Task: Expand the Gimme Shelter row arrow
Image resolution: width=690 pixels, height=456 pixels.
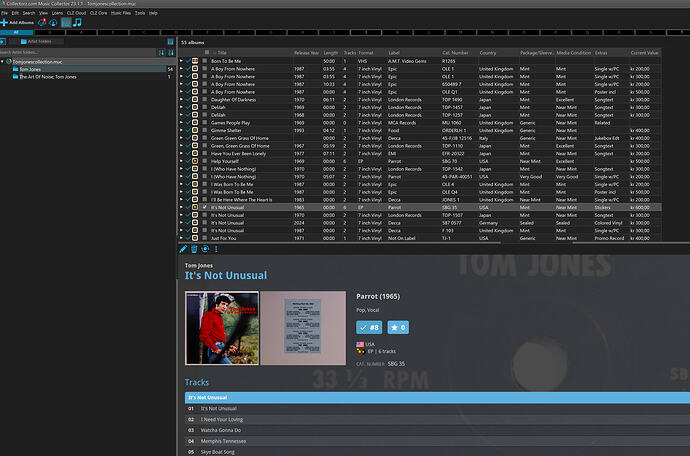Action: pos(181,130)
